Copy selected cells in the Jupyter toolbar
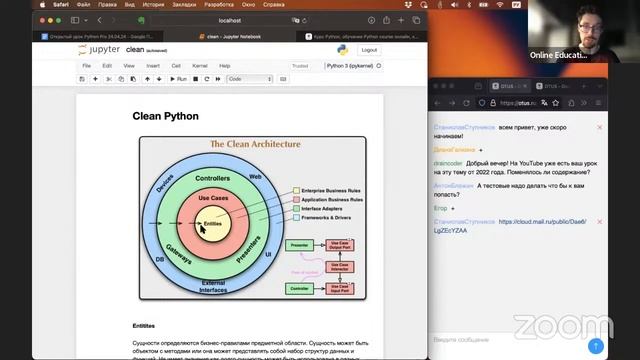 (121, 79)
